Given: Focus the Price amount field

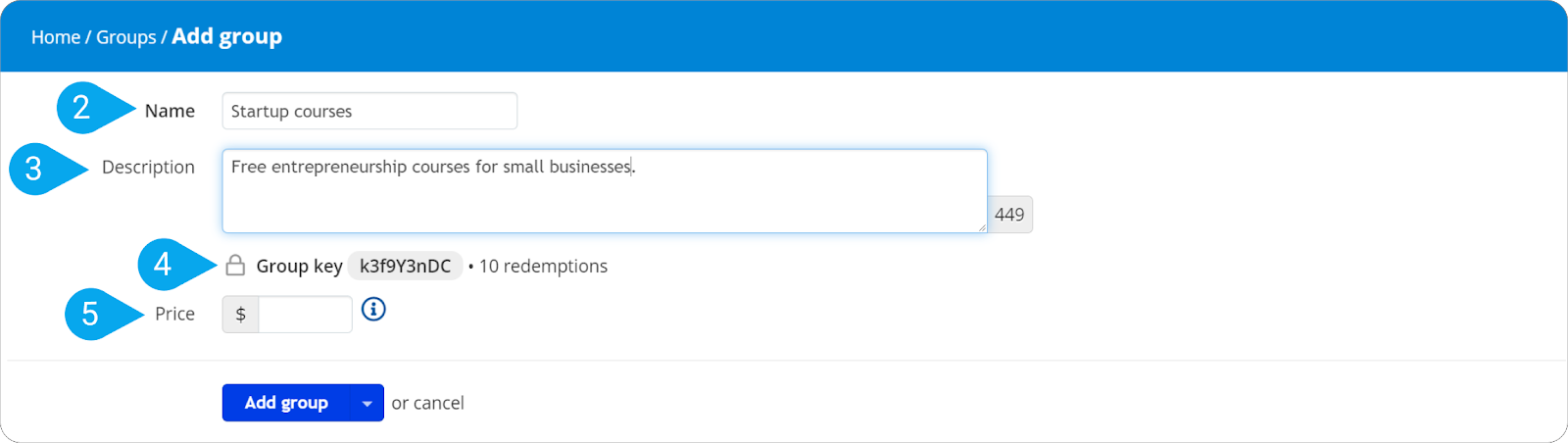Looking at the screenshot, I should [x=305, y=315].
